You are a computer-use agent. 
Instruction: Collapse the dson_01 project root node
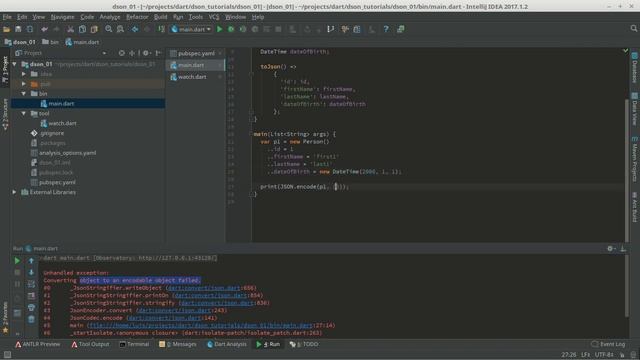(x=14, y=64)
